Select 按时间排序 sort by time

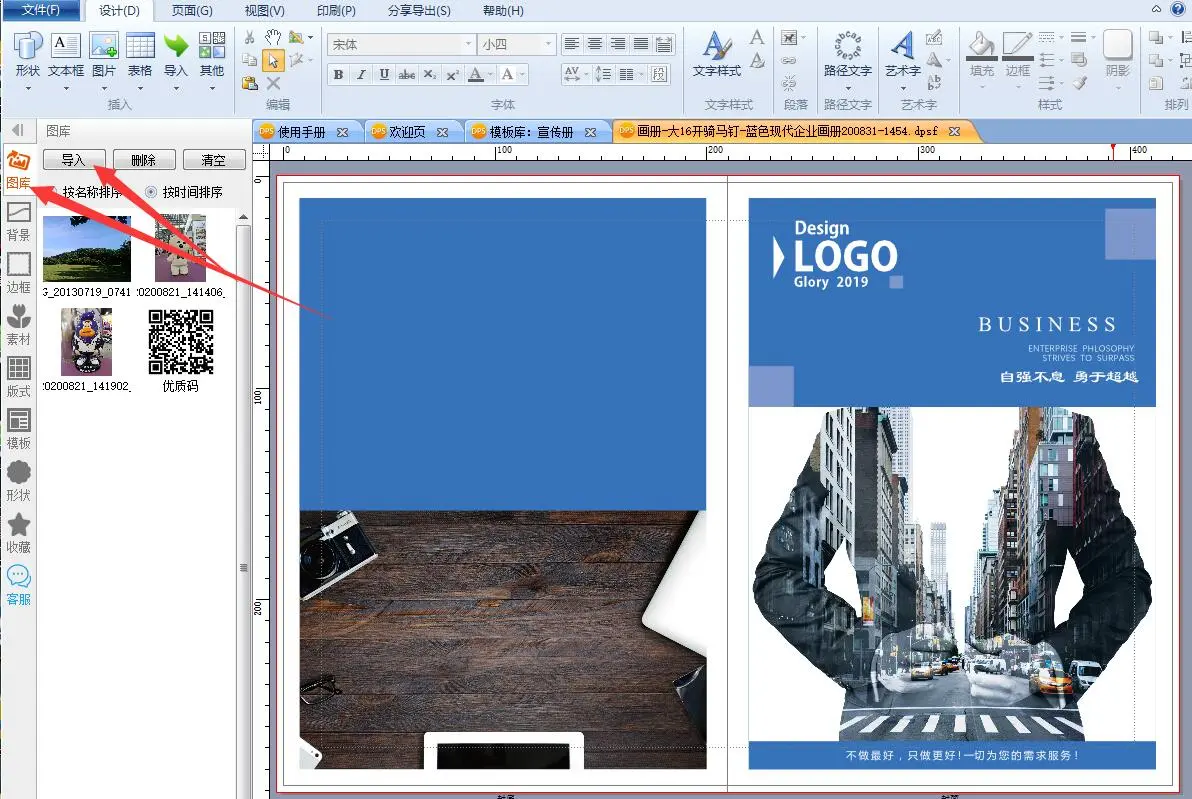185,192
